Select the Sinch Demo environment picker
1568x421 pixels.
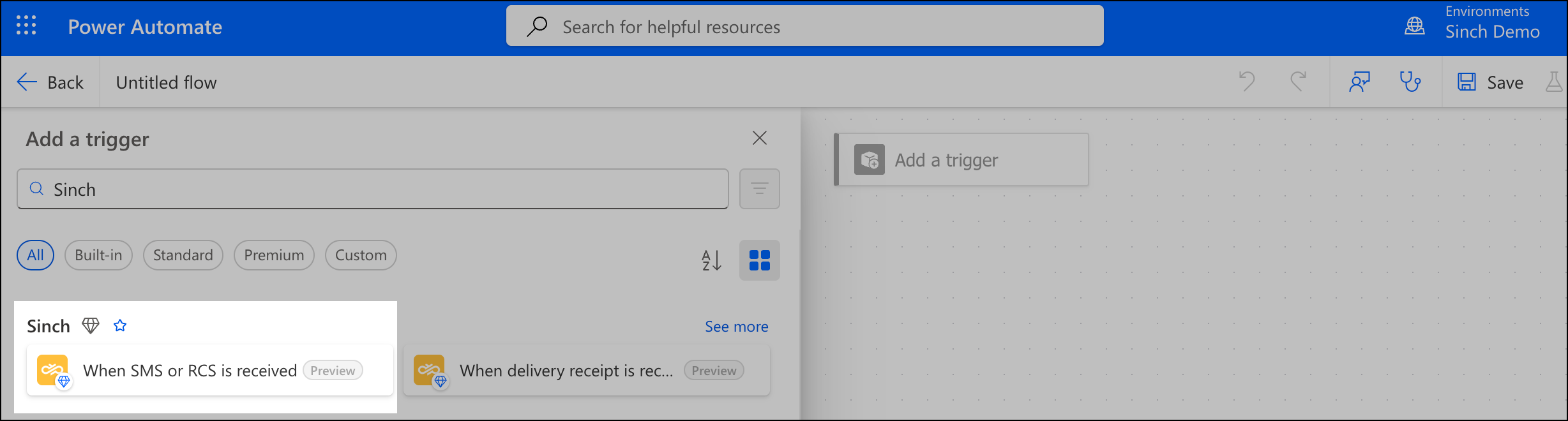click(x=1492, y=31)
